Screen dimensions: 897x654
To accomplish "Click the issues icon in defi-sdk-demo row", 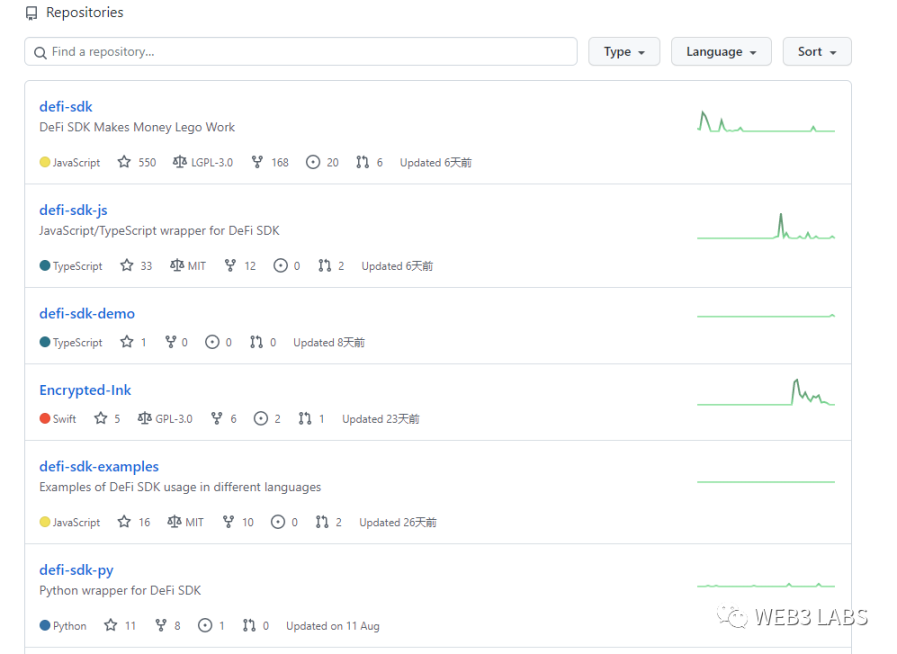I will (212, 342).
